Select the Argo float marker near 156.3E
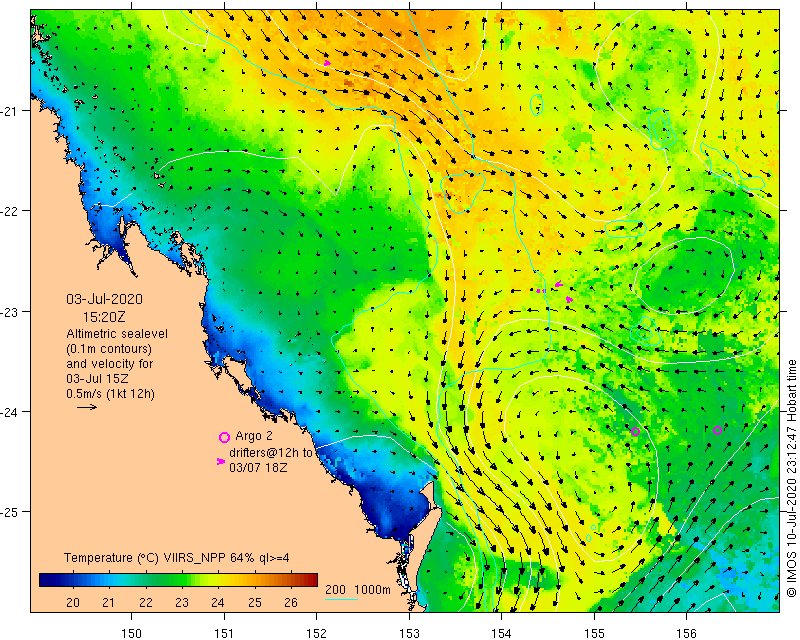 (717, 430)
